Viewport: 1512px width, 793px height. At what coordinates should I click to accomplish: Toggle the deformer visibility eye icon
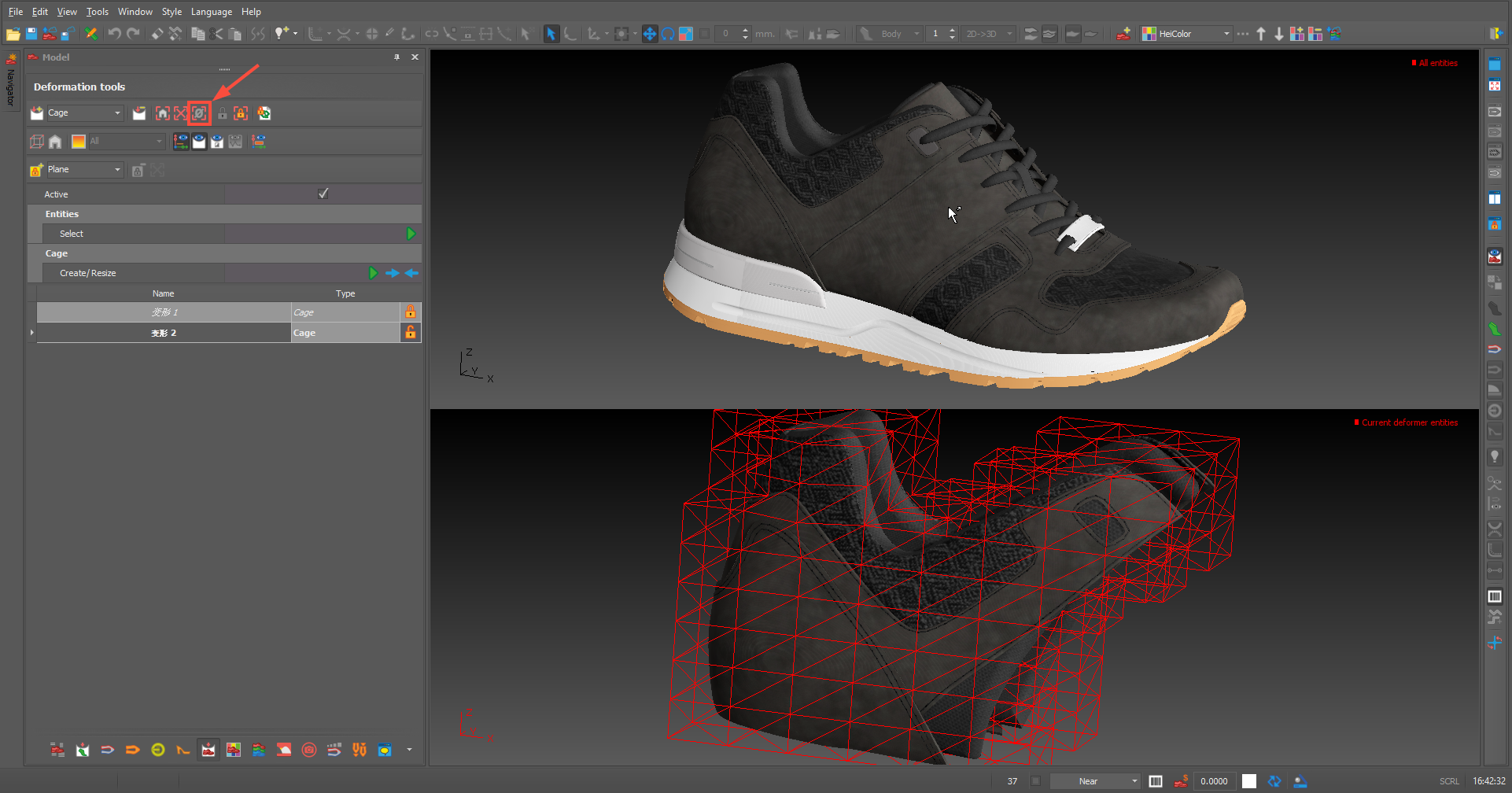(x=199, y=142)
